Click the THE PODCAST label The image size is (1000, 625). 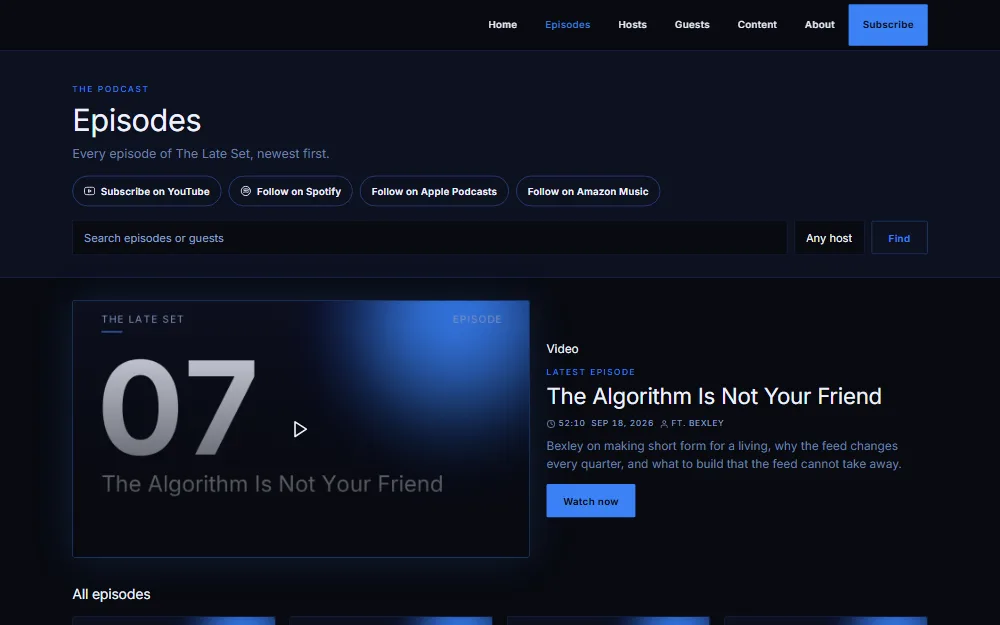pos(110,89)
